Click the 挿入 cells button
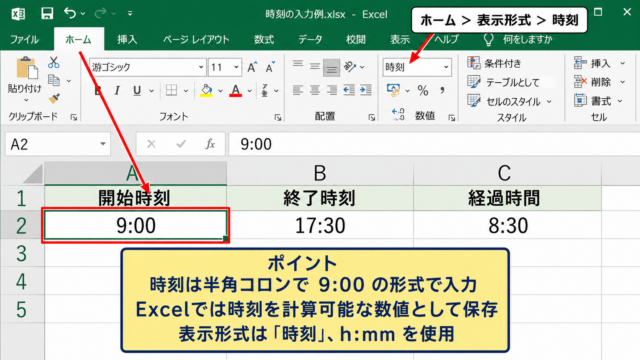Viewport: 640px width, 360px height. click(600, 63)
